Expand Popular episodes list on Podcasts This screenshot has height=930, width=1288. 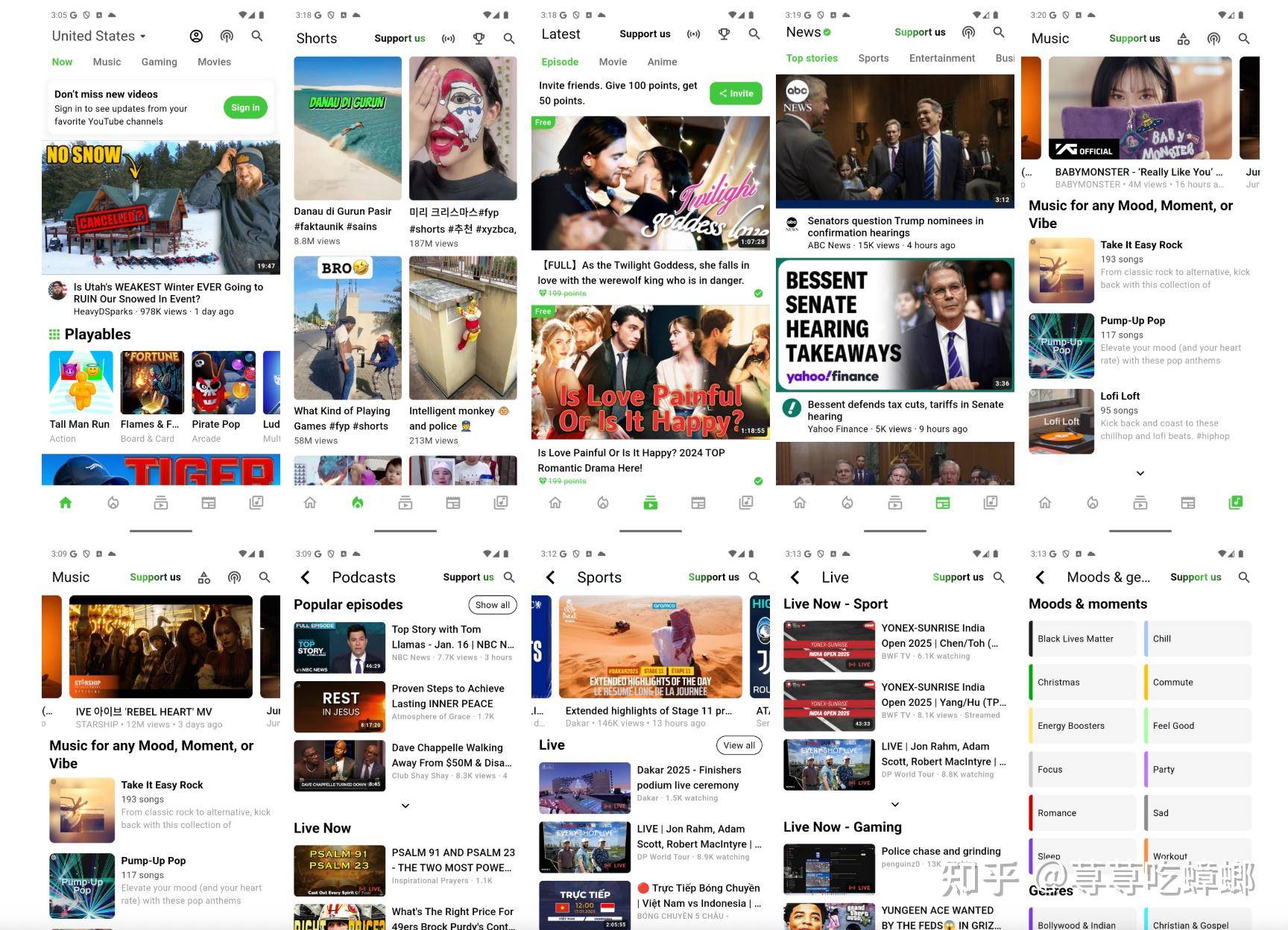click(405, 806)
